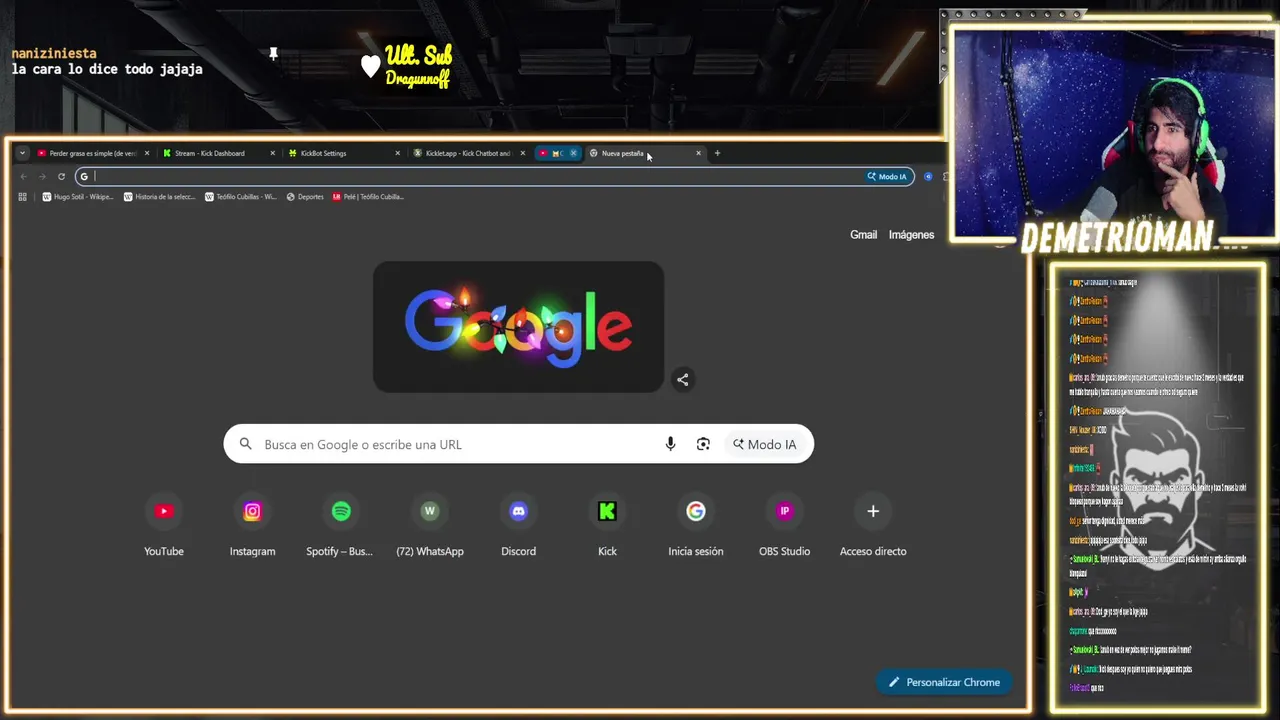
Task: Share the Google doodle
Action: (682, 379)
